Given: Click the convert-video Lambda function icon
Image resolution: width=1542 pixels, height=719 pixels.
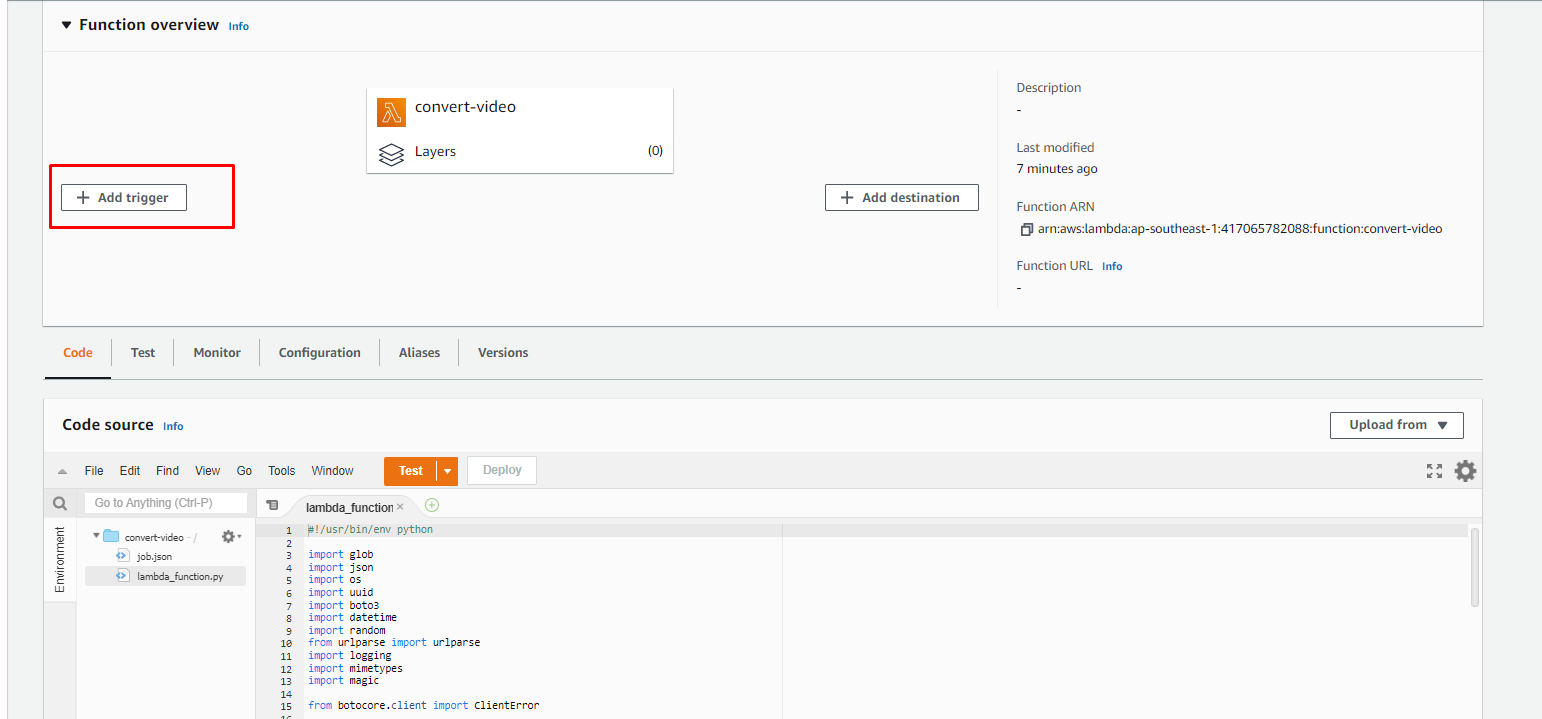Looking at the screenshot, I should coord(391,112).
